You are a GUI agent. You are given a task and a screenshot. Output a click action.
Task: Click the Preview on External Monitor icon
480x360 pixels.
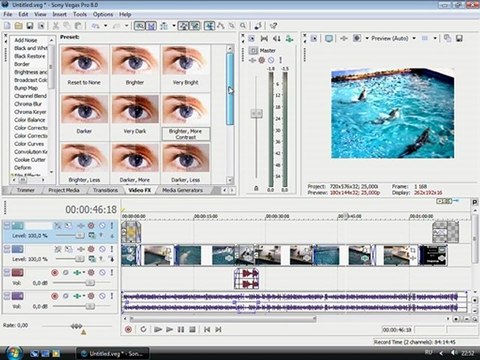coord(329,39)
